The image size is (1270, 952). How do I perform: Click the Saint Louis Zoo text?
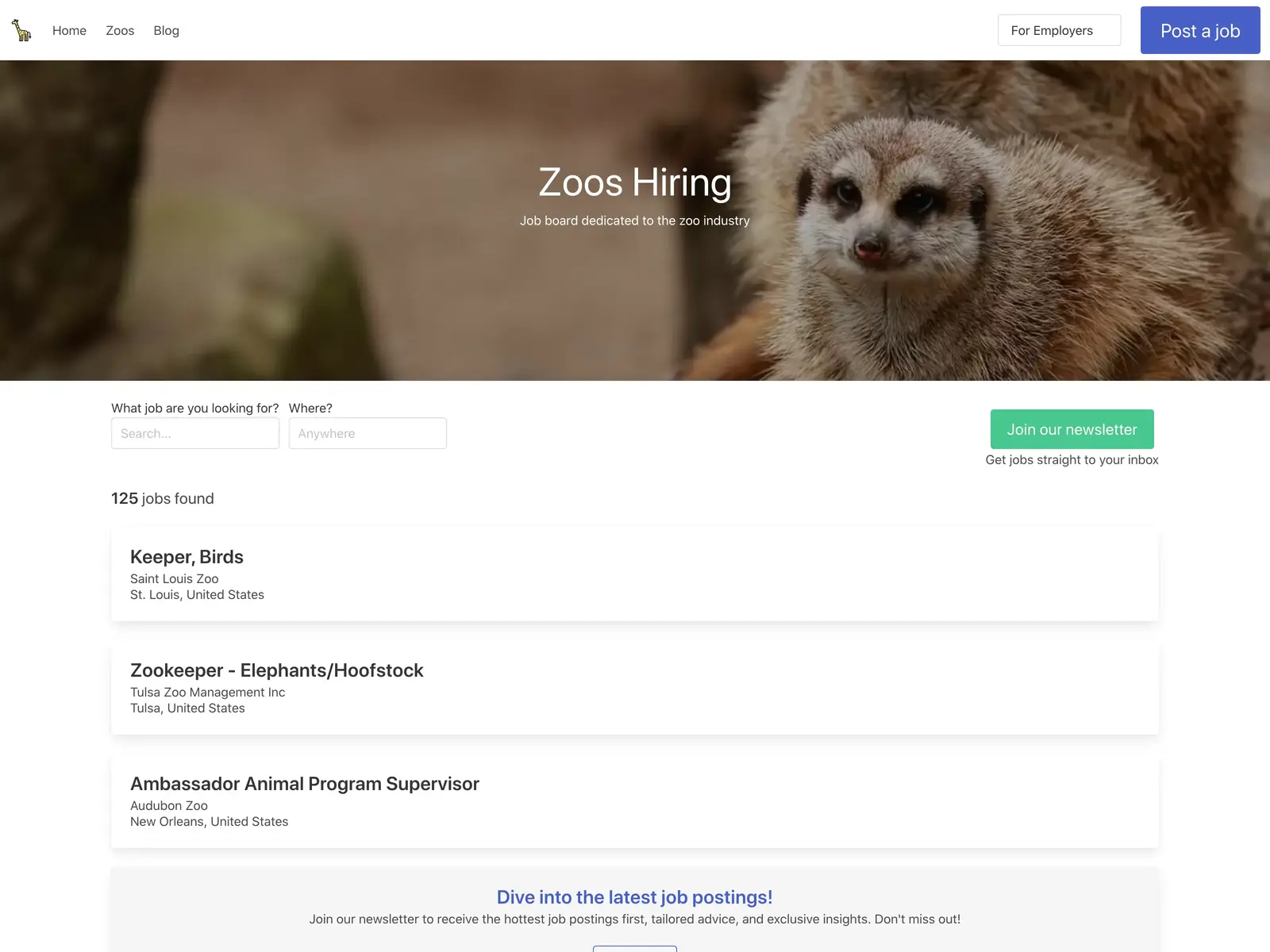pyautogui.click(x=174, y=579)
